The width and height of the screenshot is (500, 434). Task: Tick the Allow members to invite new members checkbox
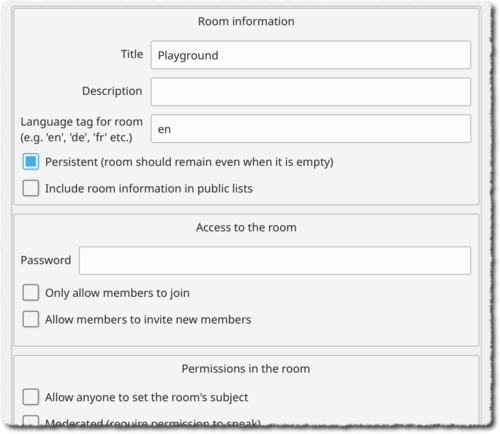31,319
